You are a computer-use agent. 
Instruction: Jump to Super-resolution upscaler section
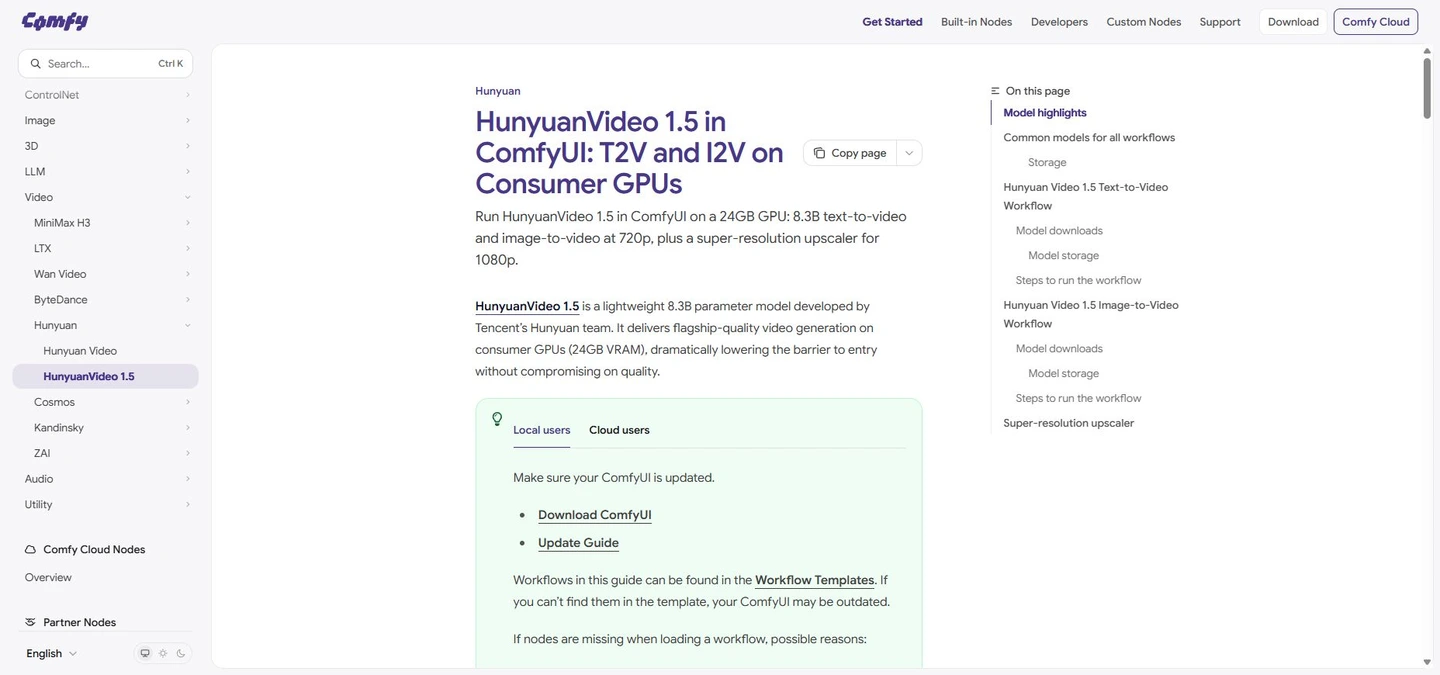pyautogui.click(x=1068, y=423)
